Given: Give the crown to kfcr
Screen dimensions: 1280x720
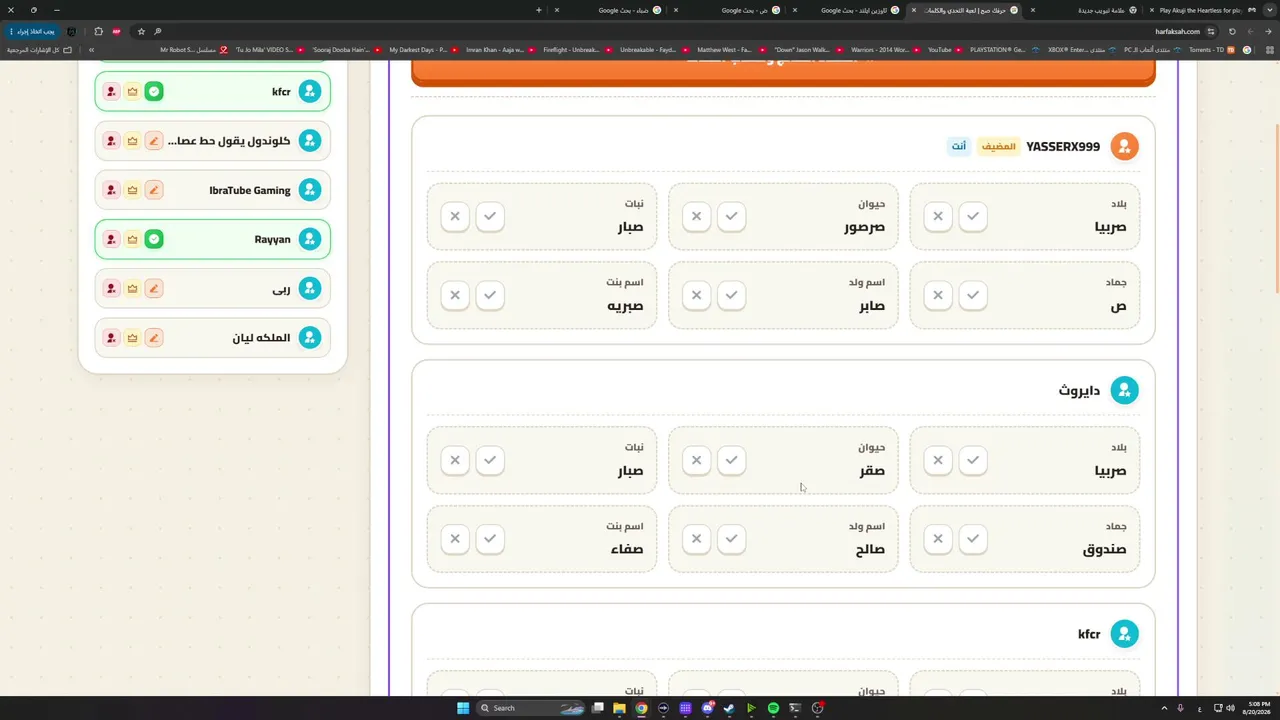Looking at the screenshot, I should point(132,92).
